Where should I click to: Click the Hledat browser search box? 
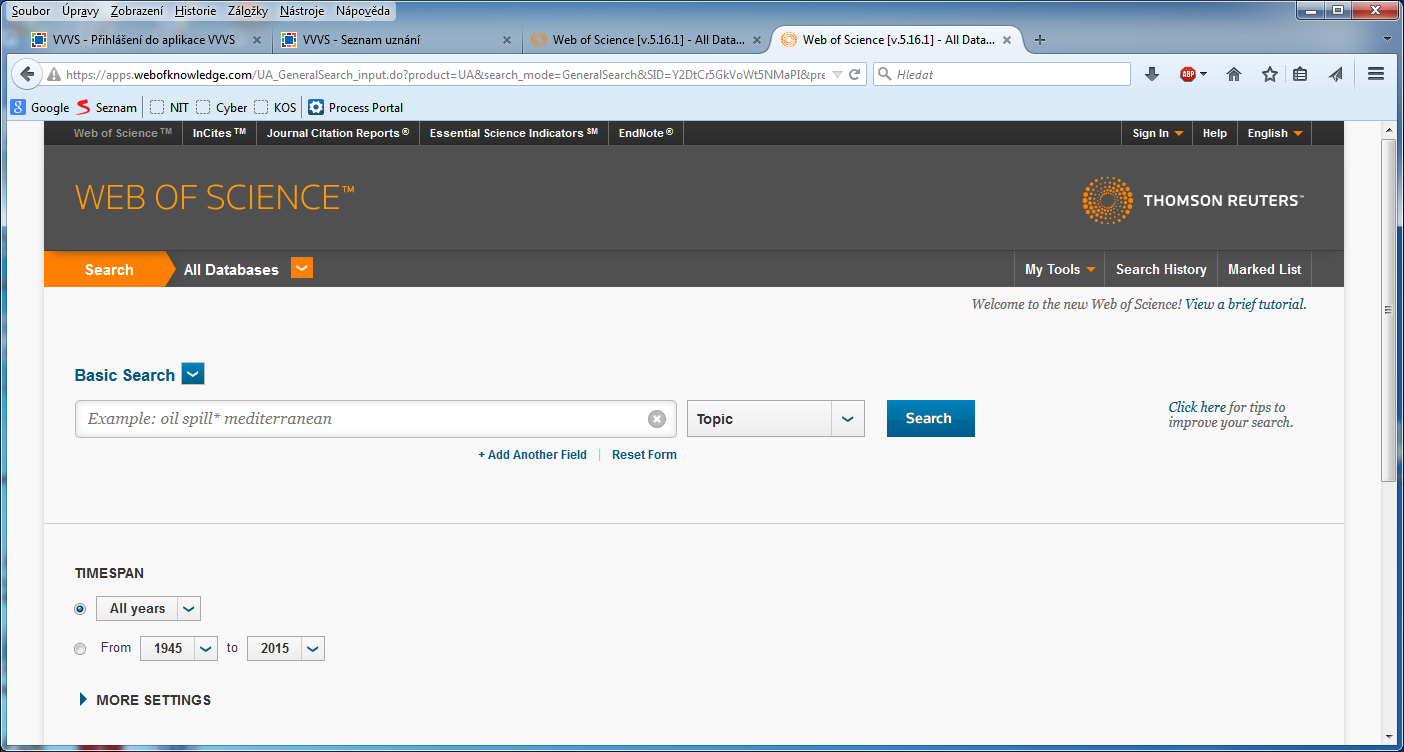1001,74
